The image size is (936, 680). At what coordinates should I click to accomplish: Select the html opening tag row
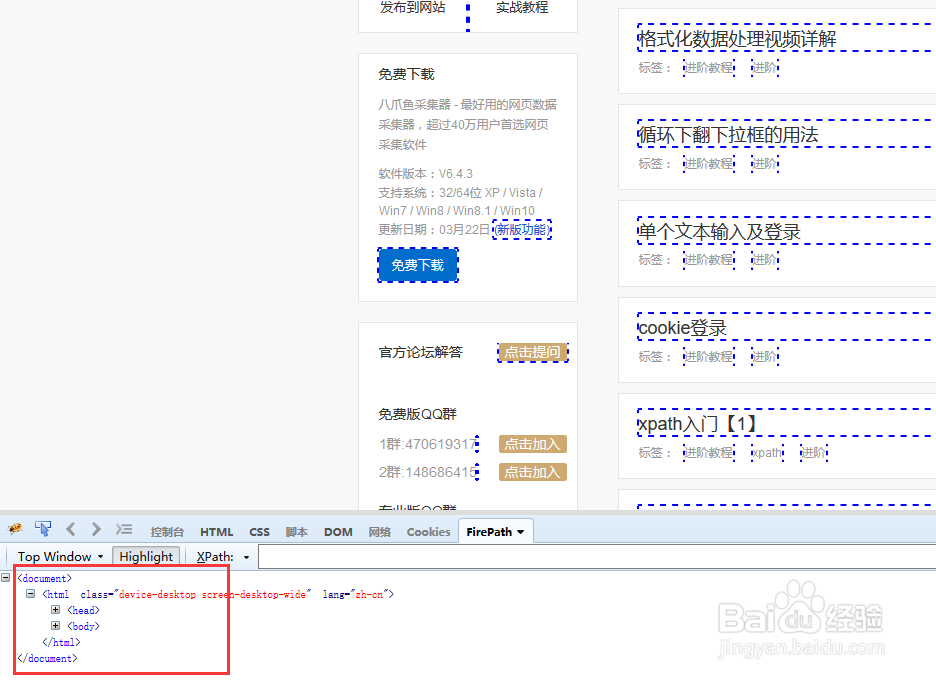[x=218, y=594]
